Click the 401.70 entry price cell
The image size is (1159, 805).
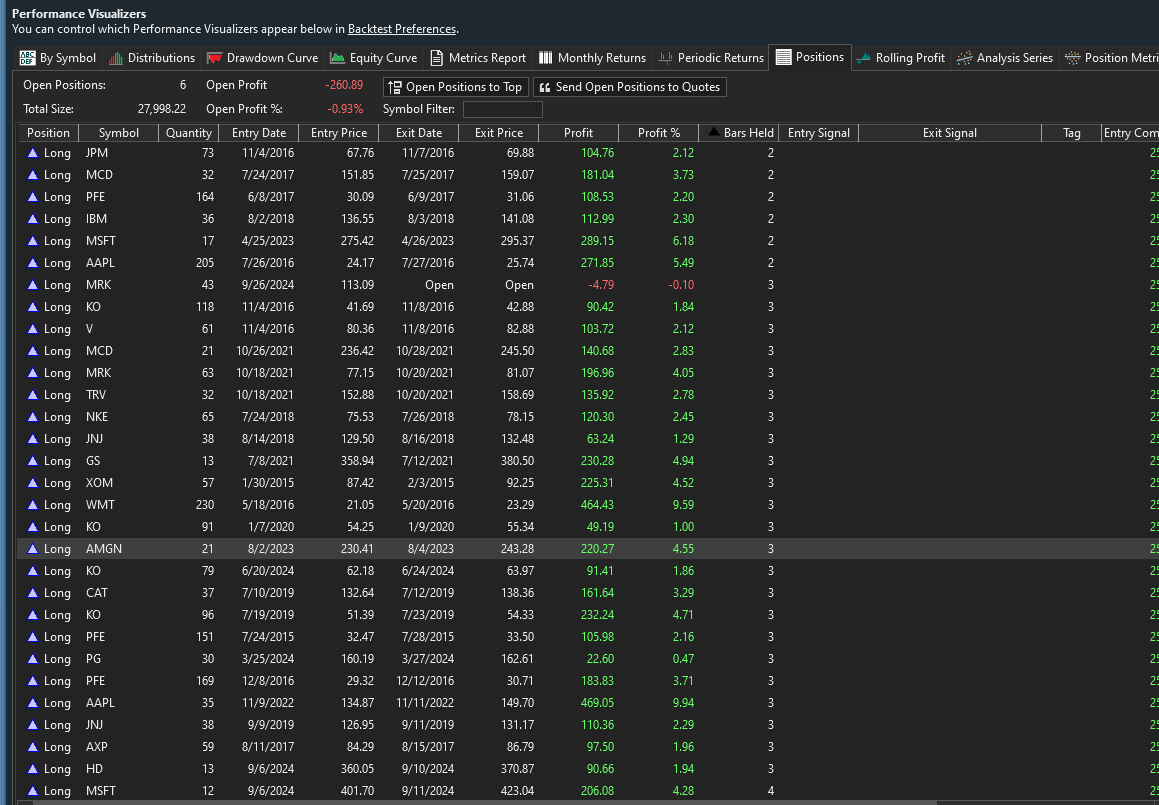point(355,791)
